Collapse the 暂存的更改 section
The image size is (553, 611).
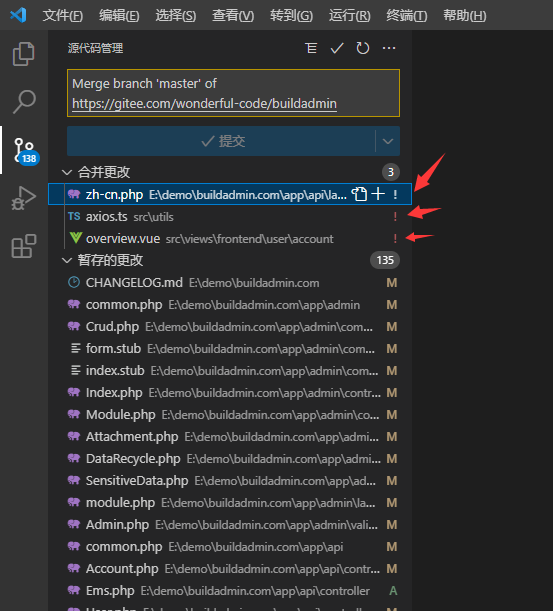tap(67, 260)
